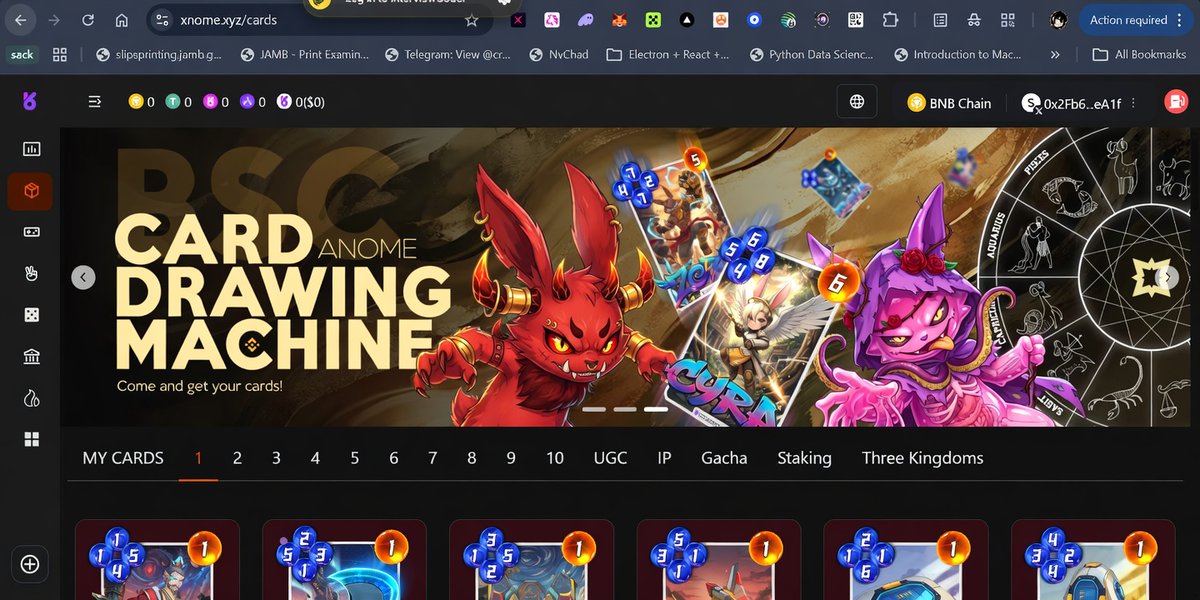
Task: Click the 0($0) balance token
Action: pos(301,102)
